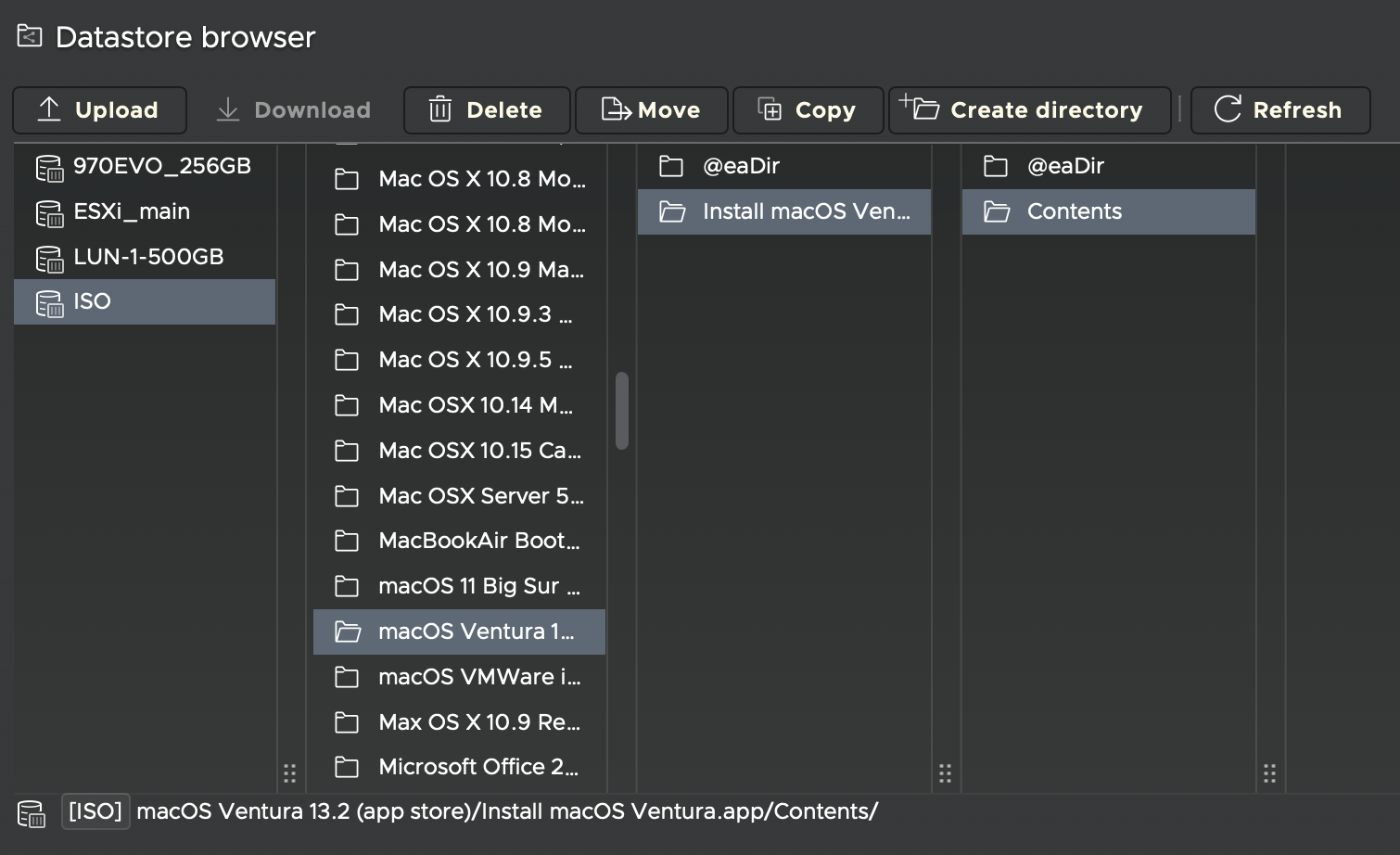Click the datastore icon in path bar

coord(31,813)
